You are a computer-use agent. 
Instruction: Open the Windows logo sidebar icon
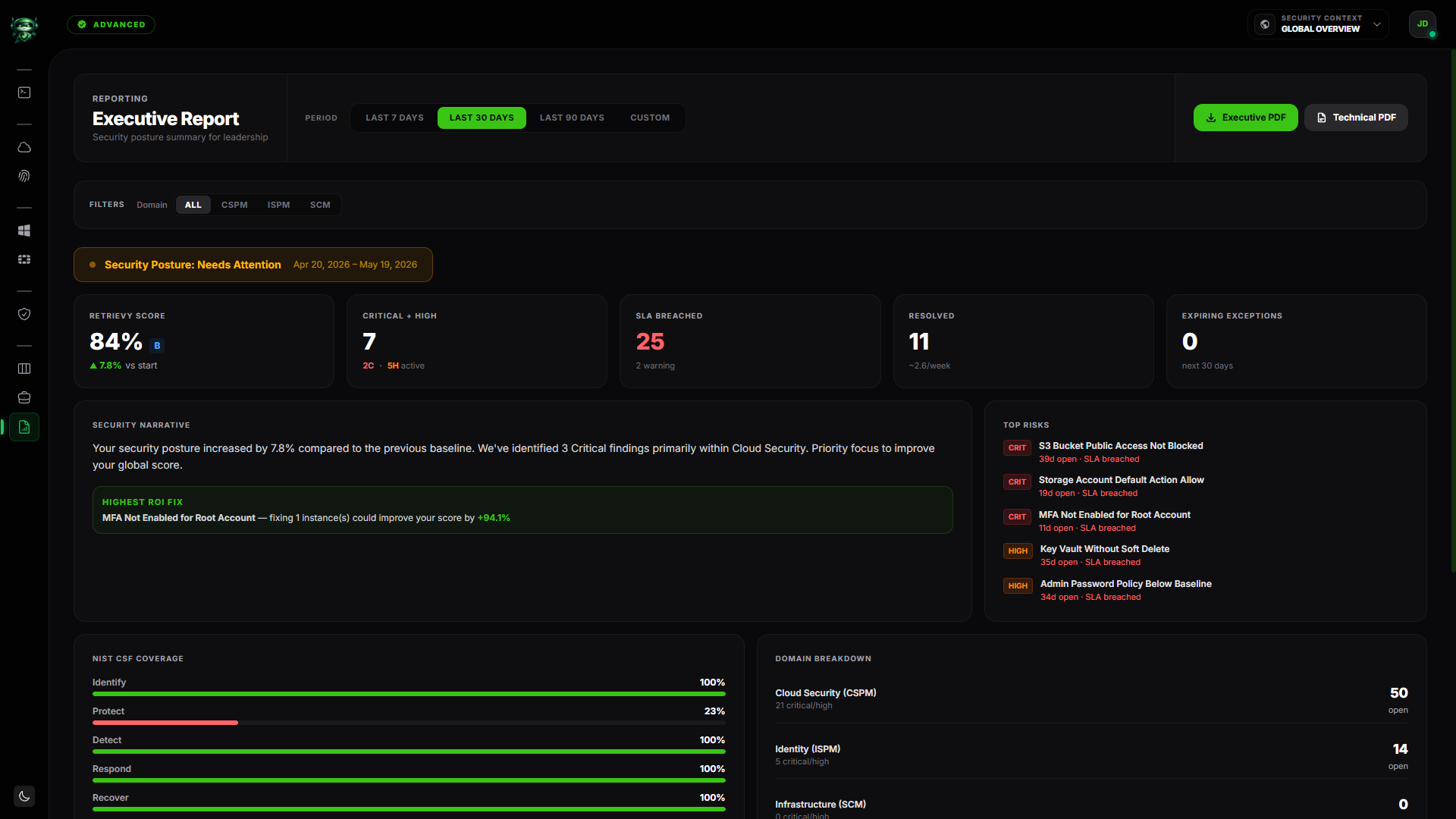point(24,231)
